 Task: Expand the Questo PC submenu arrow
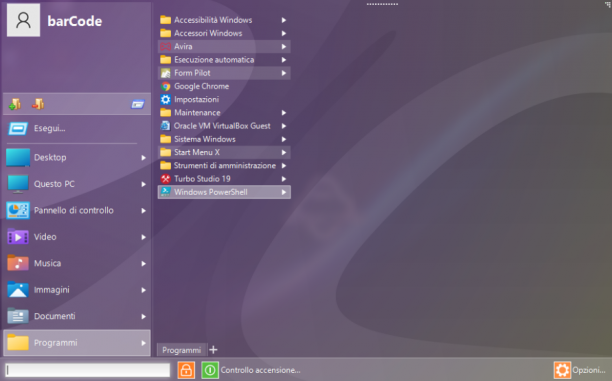pyautogui.click(x=144, y=184)
